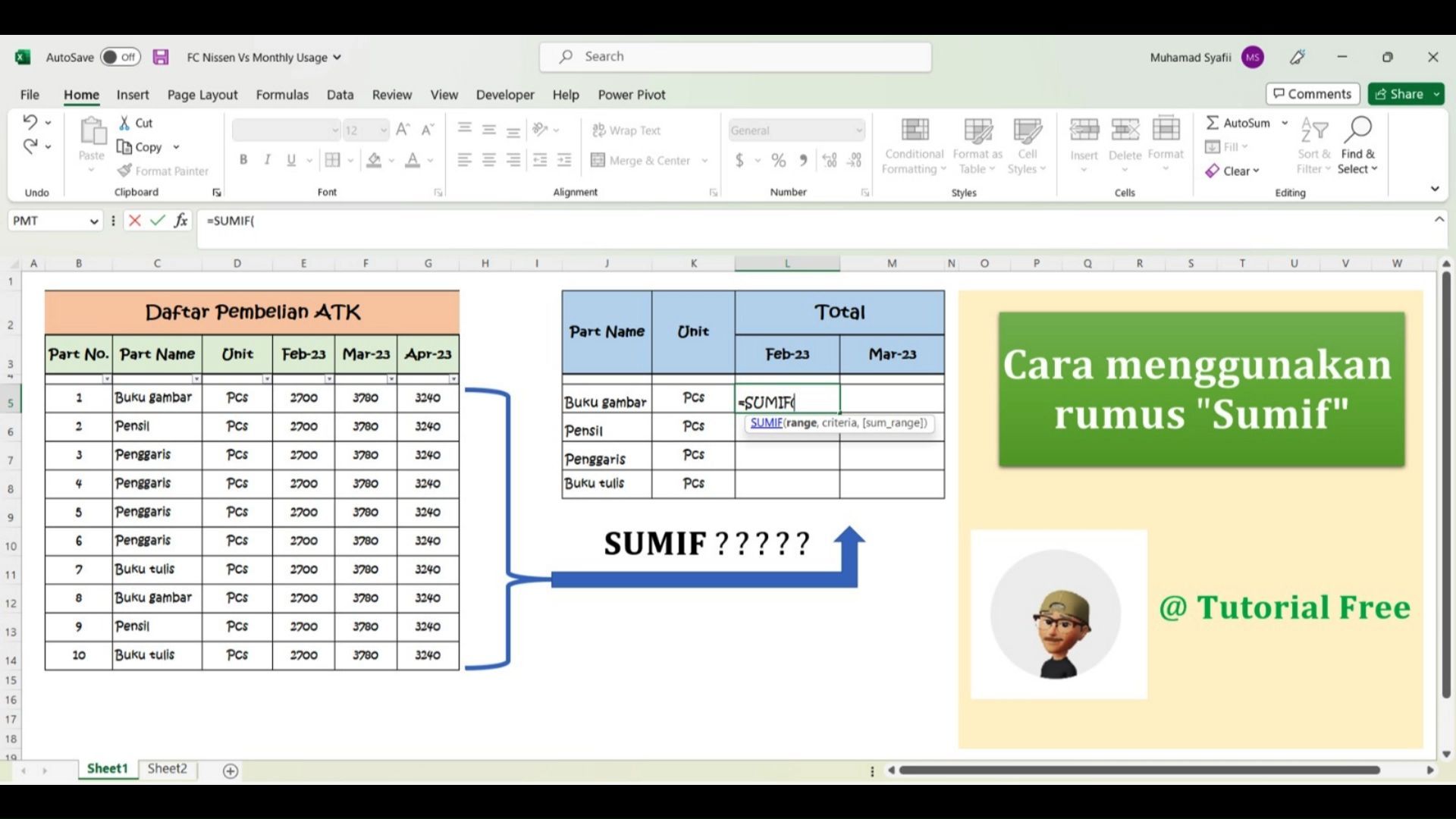Image resolution: width=1456 pixels, height=819 pixels.
Task: Click Format cells icon
Action: (x=1166, y=129)
